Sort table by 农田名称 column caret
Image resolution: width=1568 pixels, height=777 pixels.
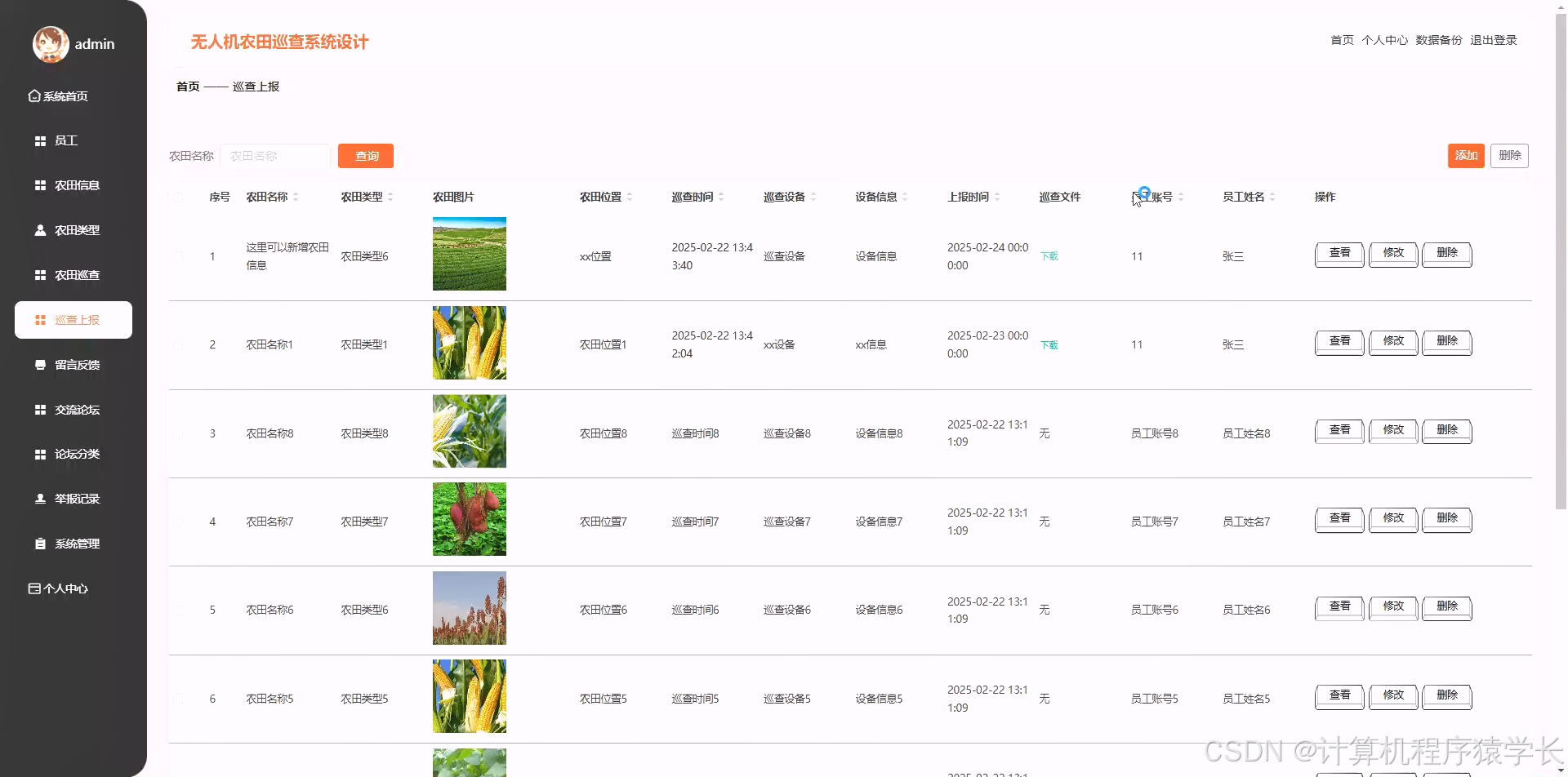296,197
